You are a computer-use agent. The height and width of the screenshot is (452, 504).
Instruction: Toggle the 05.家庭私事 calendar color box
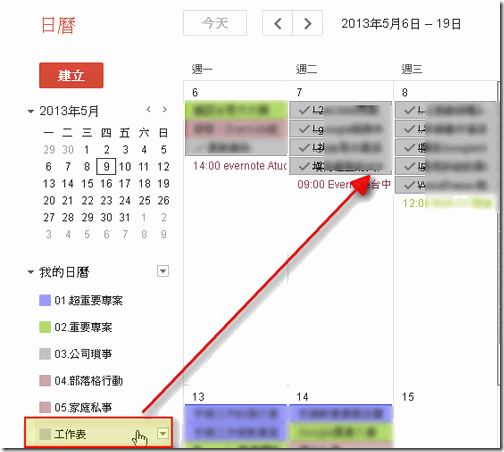coord(45,407)
